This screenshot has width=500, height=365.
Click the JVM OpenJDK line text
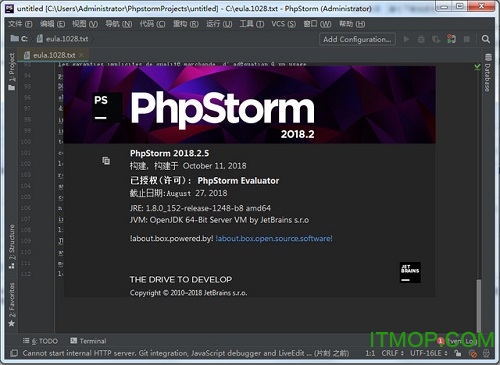point(219,220)
